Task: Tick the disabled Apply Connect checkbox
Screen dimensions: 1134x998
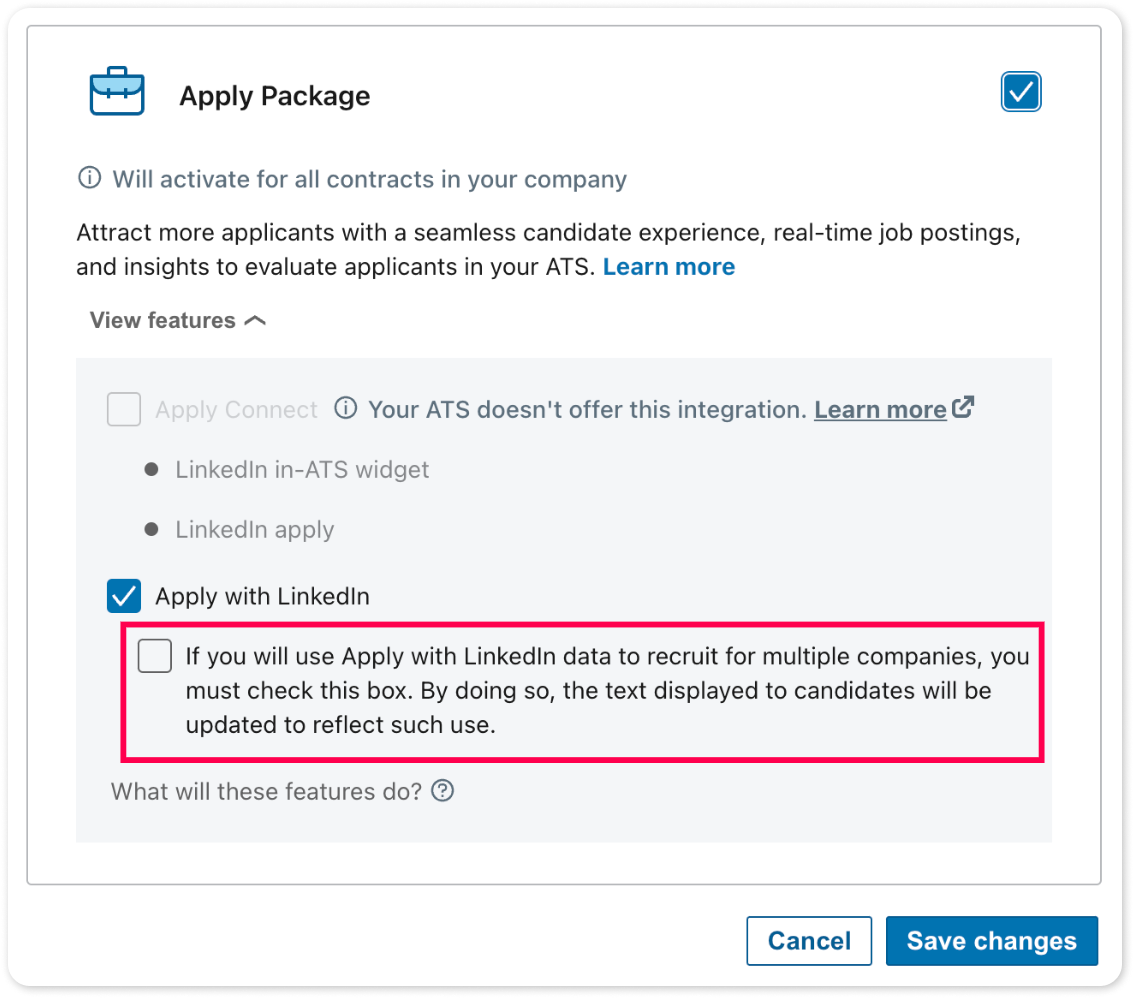Action: click(124, 409)
